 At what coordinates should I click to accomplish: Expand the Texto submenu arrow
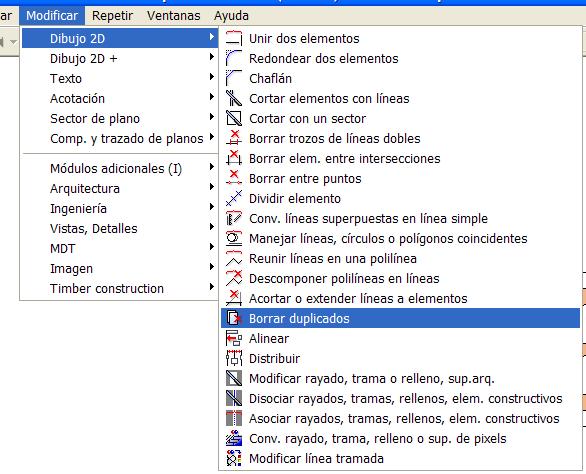(x=212, y=77)
